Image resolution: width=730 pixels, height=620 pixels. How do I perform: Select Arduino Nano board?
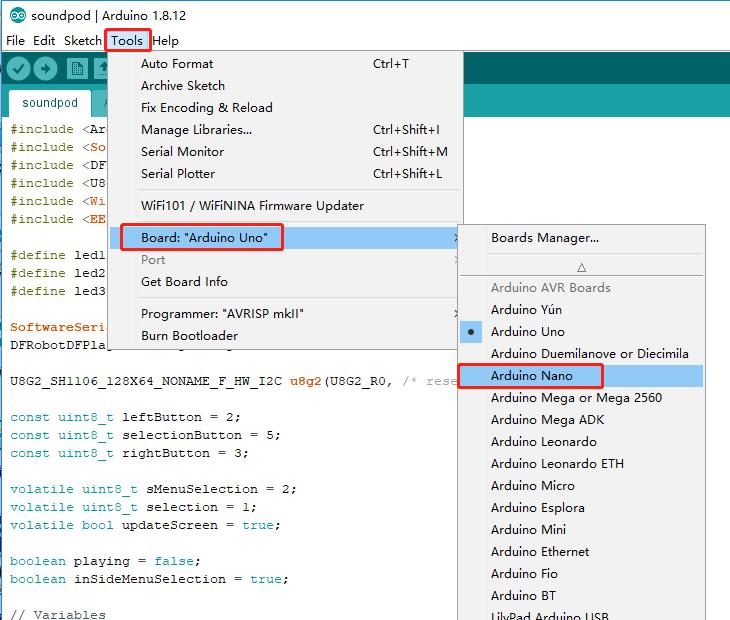click(x=531, y=376)
